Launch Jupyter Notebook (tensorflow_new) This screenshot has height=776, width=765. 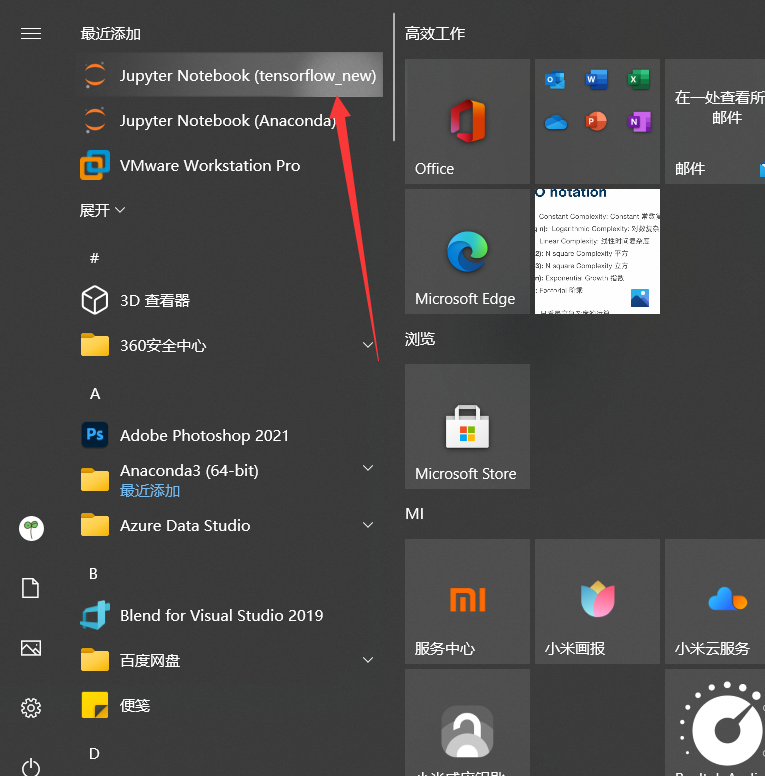[x=231, y=75]
